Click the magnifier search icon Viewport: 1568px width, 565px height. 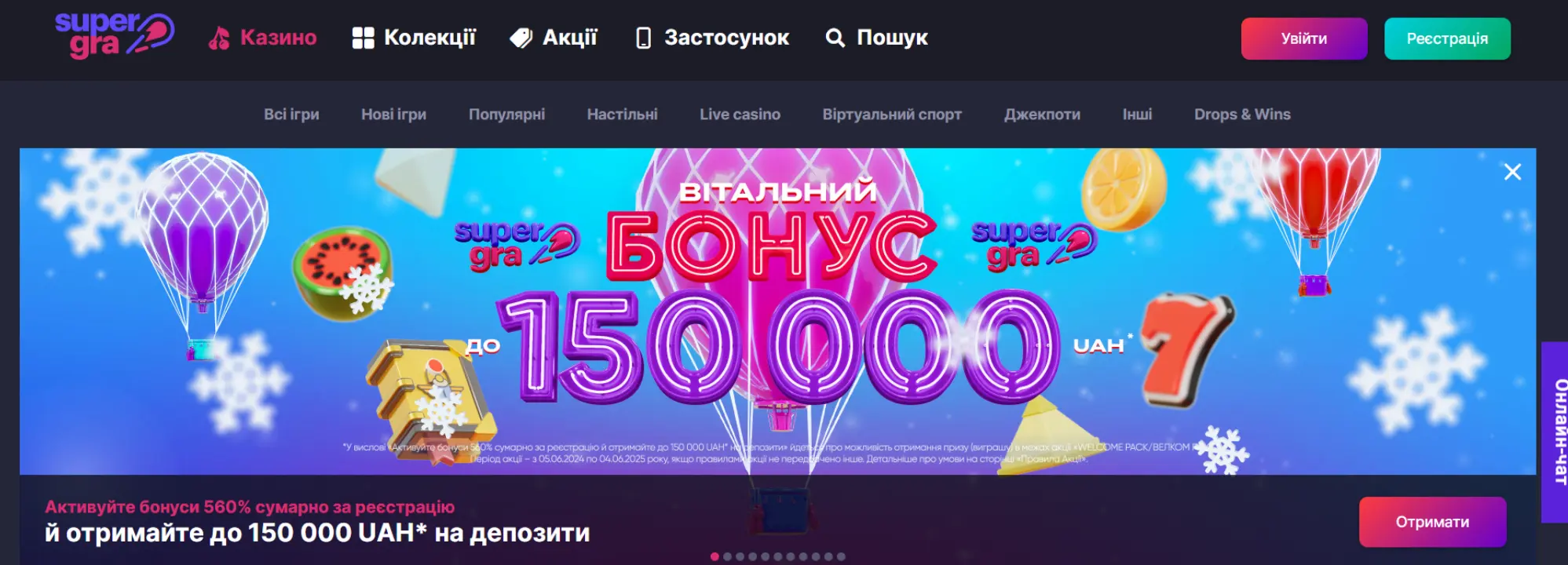(x=835, y=38)
